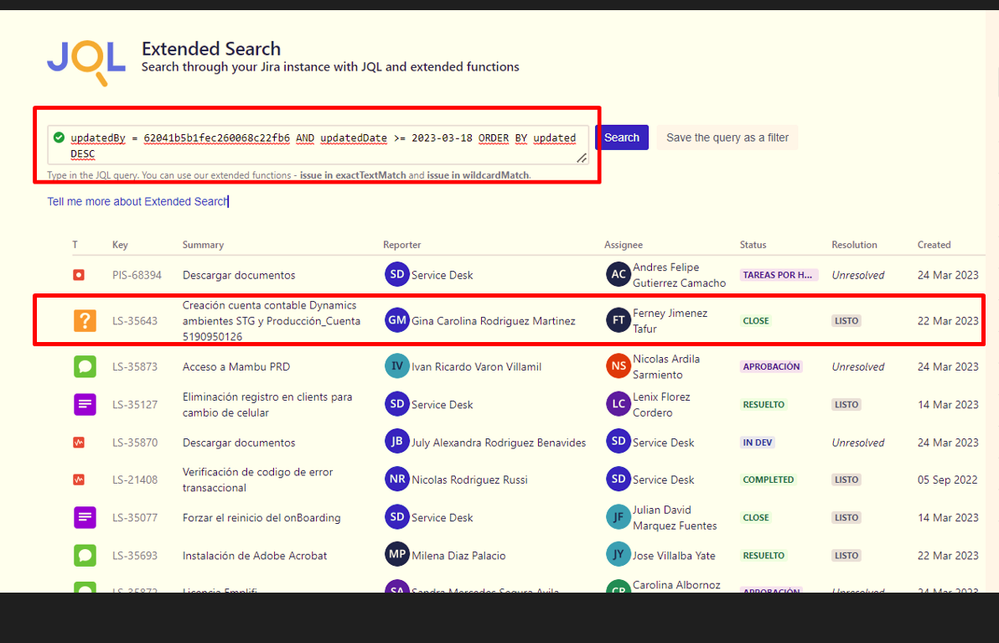Click the COMPLETED status badge
999x643 pixels.
pos(768,479)
